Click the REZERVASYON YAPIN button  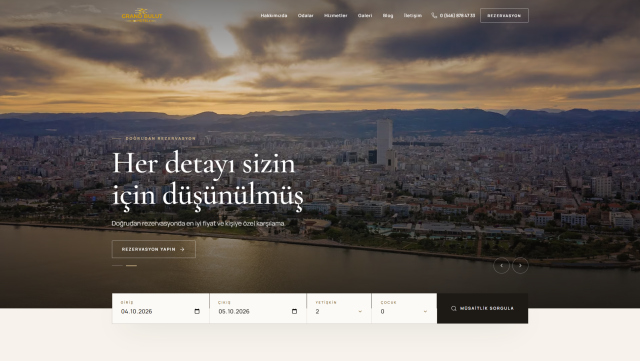153,249
